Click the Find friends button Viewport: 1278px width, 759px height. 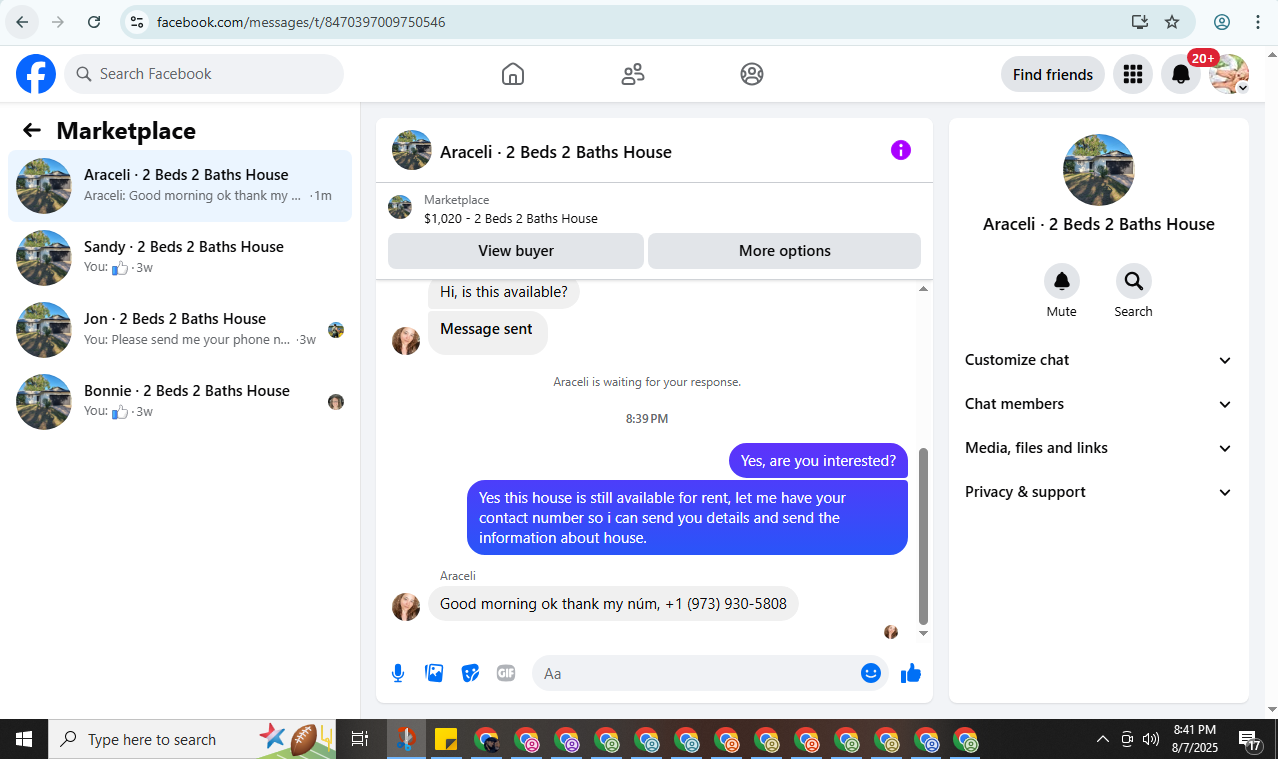[1053, 74]
